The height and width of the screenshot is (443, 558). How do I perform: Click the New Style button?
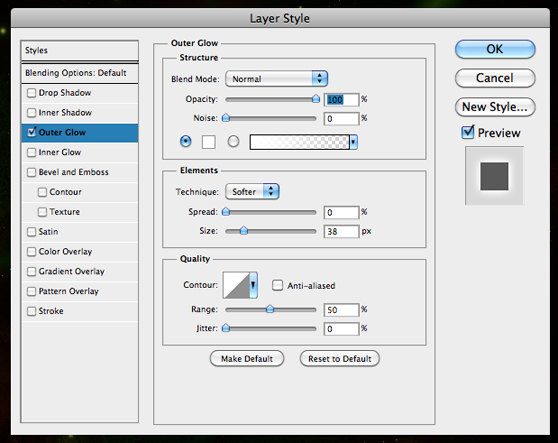(x=495, y=107)
